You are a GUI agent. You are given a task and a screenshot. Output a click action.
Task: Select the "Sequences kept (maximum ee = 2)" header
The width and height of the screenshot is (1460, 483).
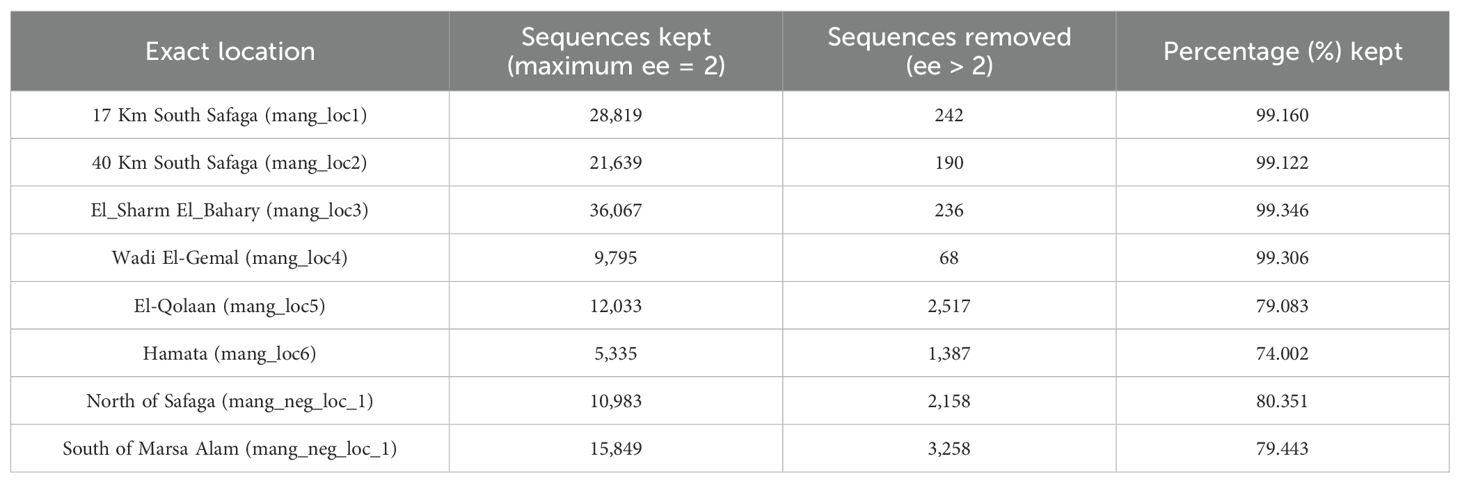coord(614,51)
